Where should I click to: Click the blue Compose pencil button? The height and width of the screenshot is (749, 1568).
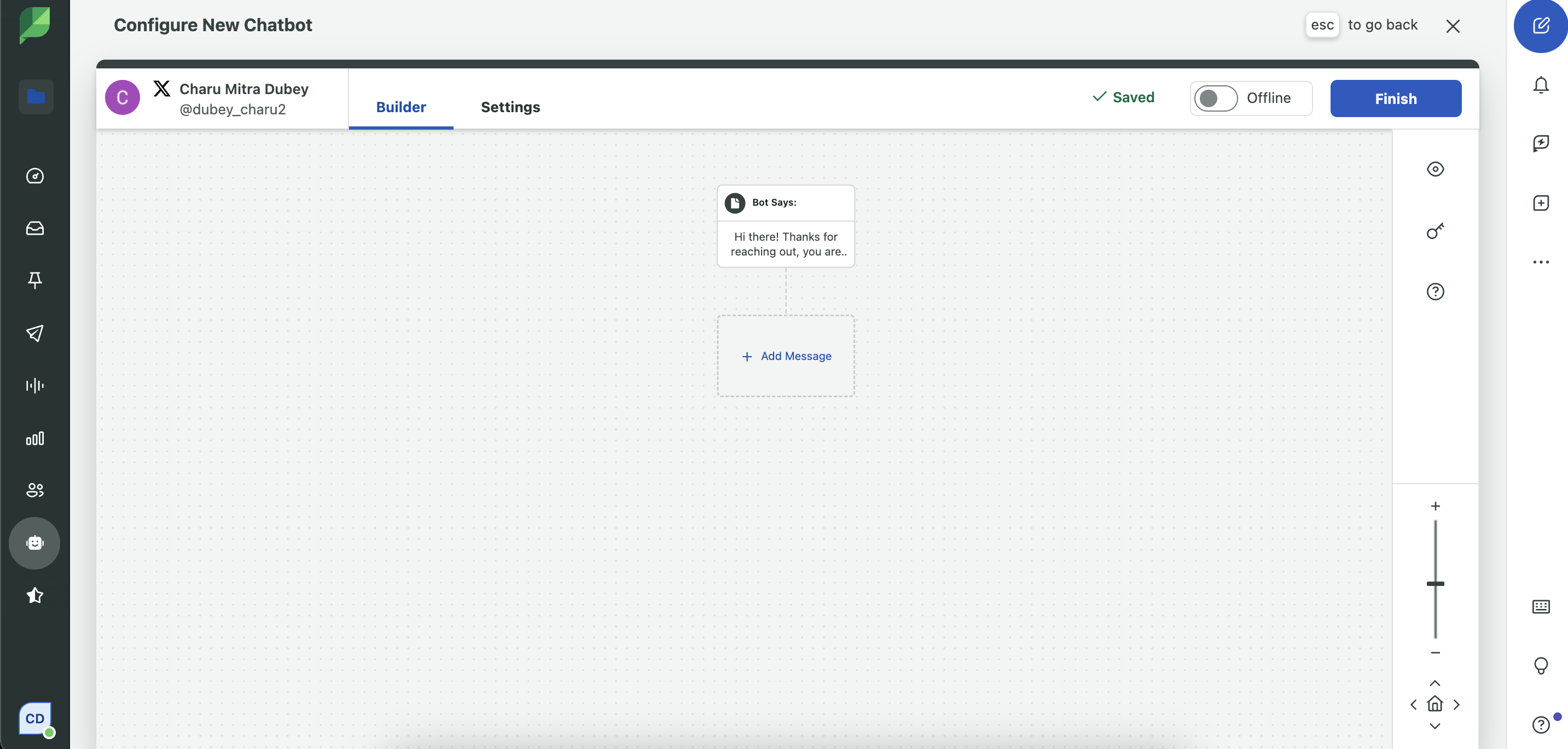tap(1541, 26)
